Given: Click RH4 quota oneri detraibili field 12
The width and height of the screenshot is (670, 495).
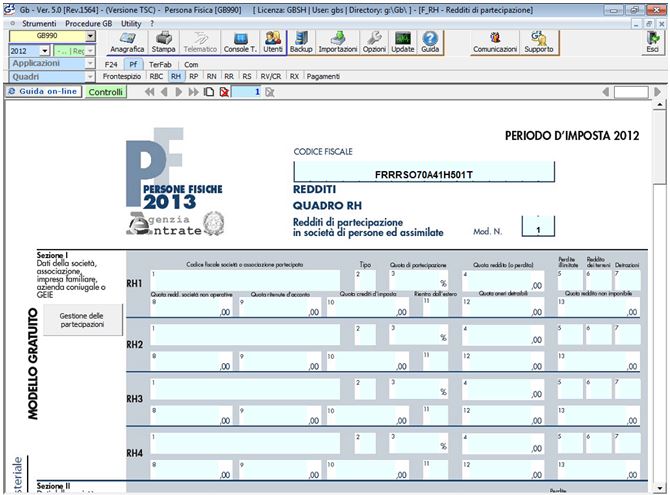Looking at the screenshot, I should (x=502, y=469).
